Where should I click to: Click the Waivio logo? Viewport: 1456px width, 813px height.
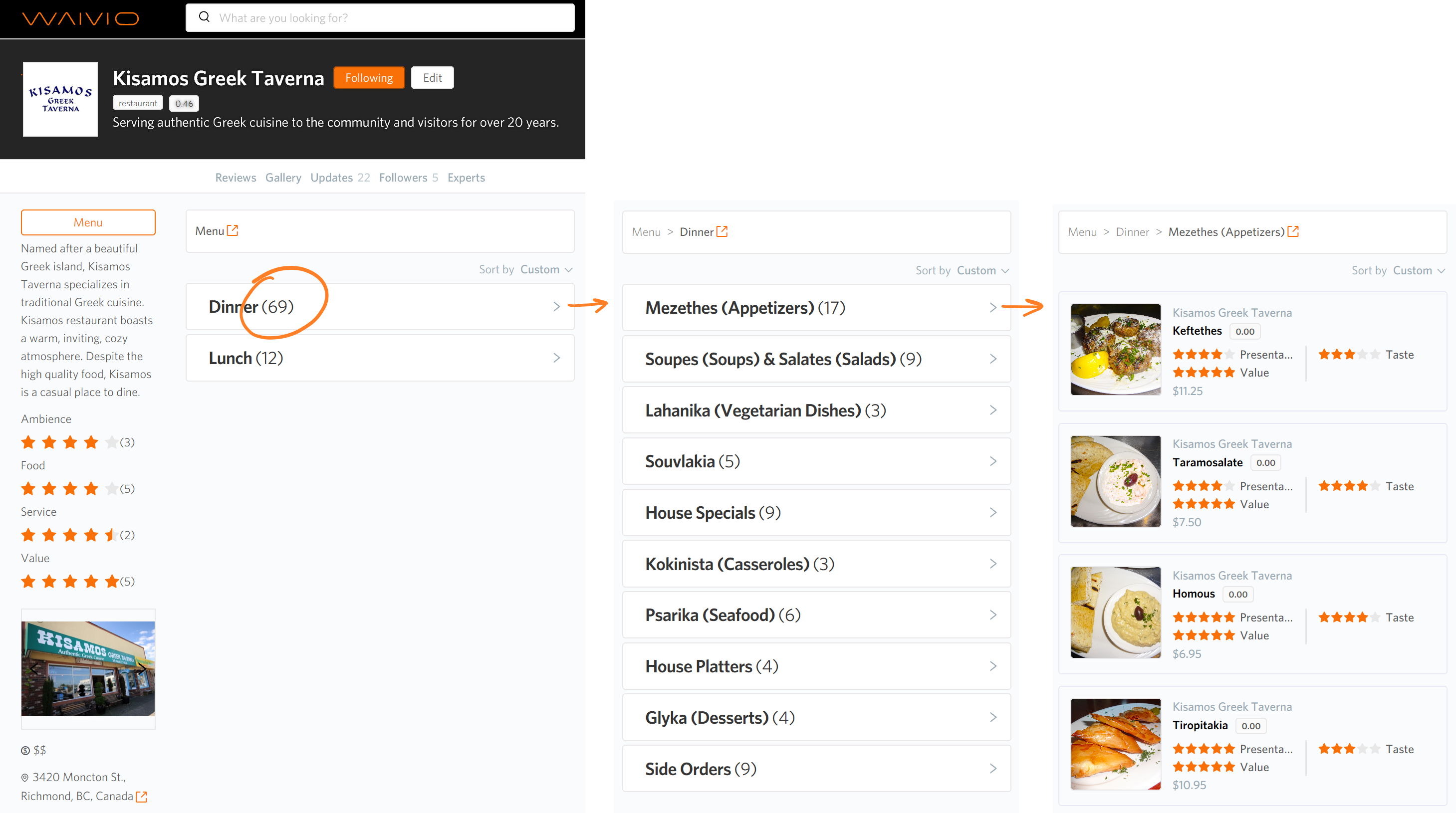(80, 18)
